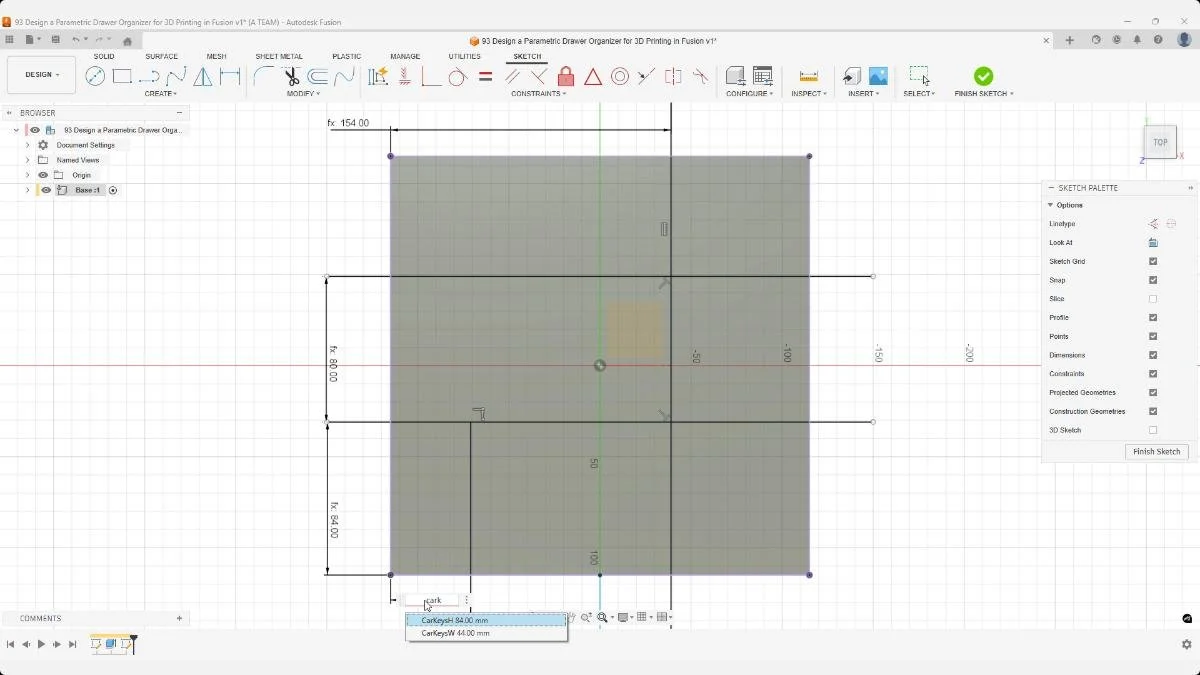Viewport: 1200px width, 675px height.
Task: Enable the Slice checkbox
Action: tap(1153, 298)
